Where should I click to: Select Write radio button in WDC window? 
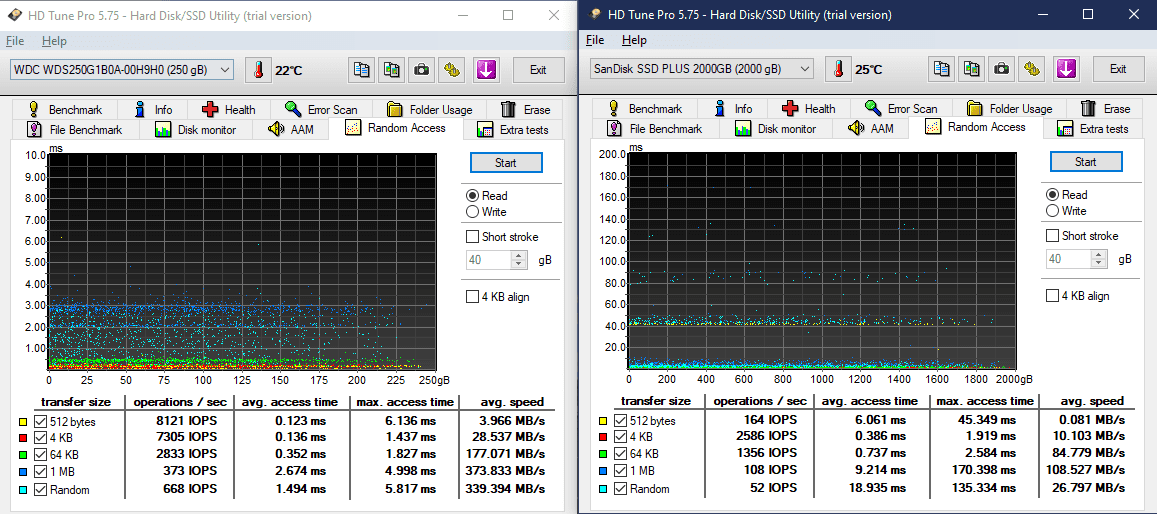(x=473, y=212)
